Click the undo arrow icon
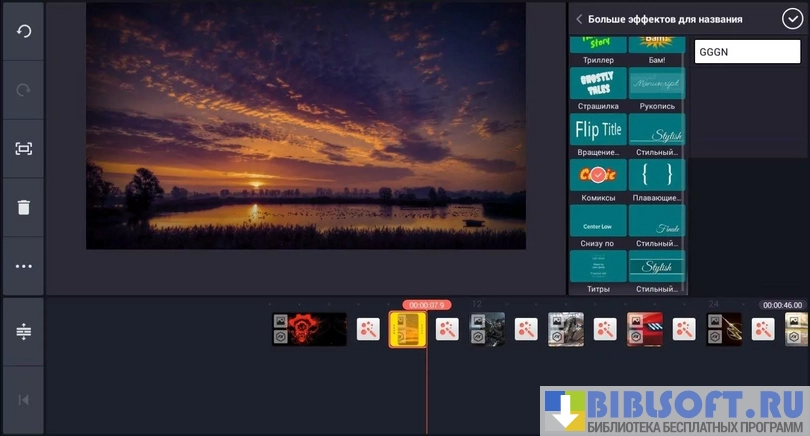 click(23, 31)
